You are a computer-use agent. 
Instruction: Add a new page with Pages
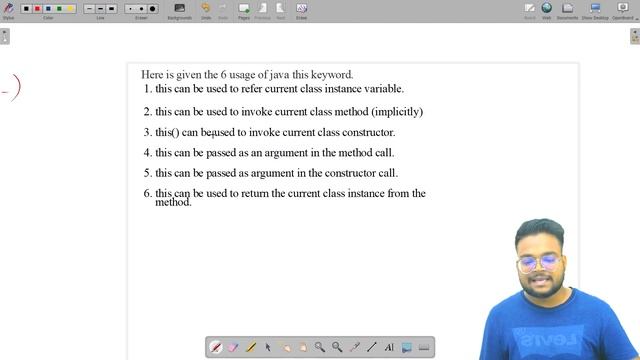244,10
